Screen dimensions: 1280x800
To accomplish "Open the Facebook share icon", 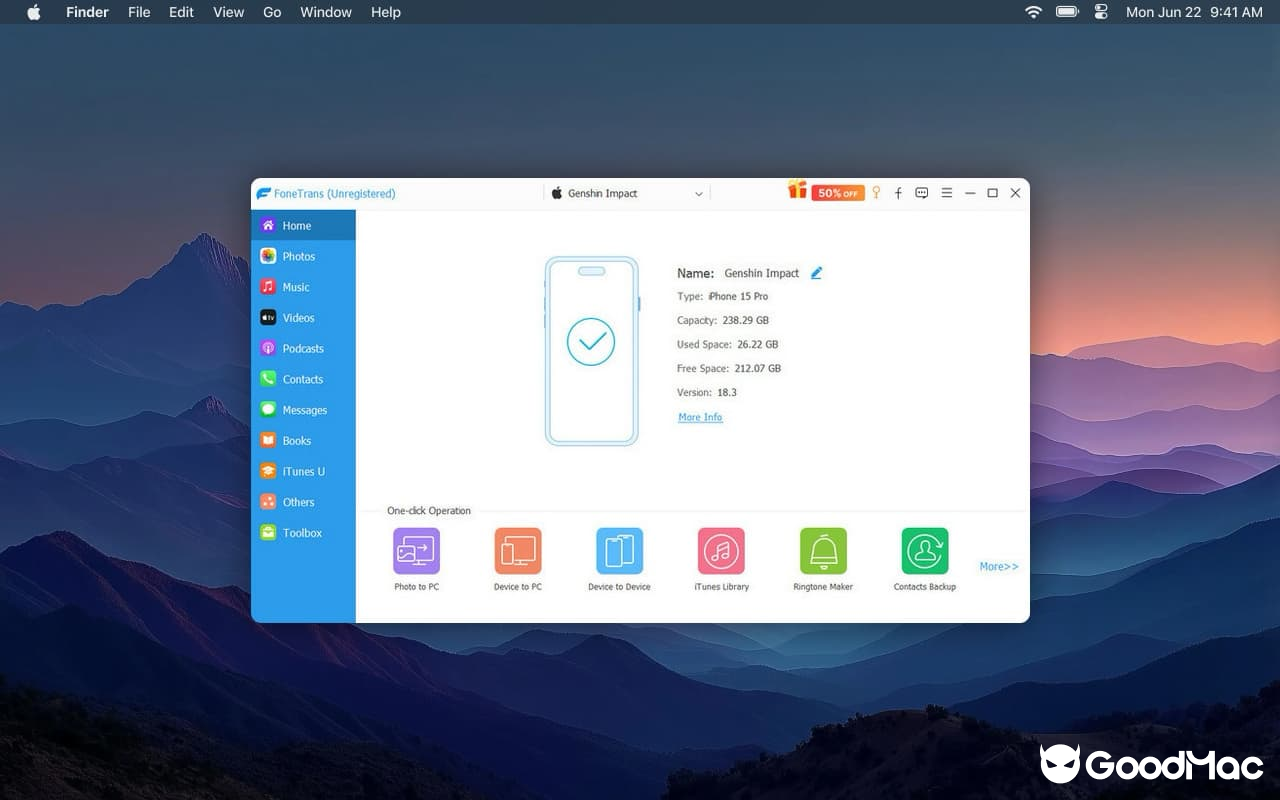I will [898, 193].
